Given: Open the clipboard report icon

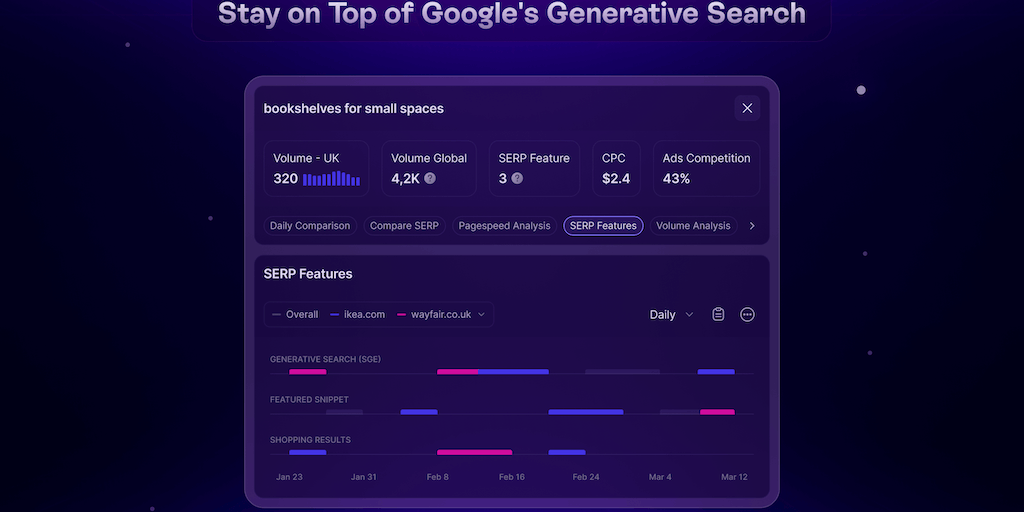Looking at the screenshot, I should tap(718, 314).
